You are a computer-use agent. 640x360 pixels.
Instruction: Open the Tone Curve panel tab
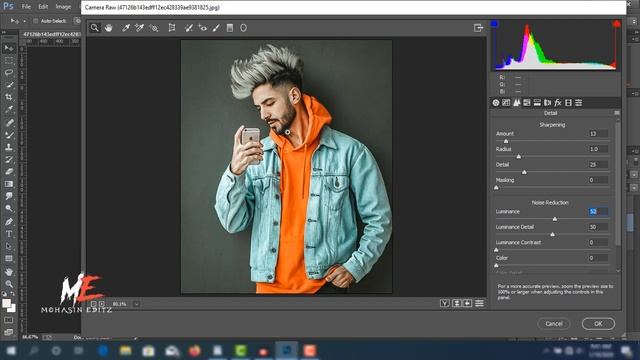pyautogui.click(x=506, y=102)
